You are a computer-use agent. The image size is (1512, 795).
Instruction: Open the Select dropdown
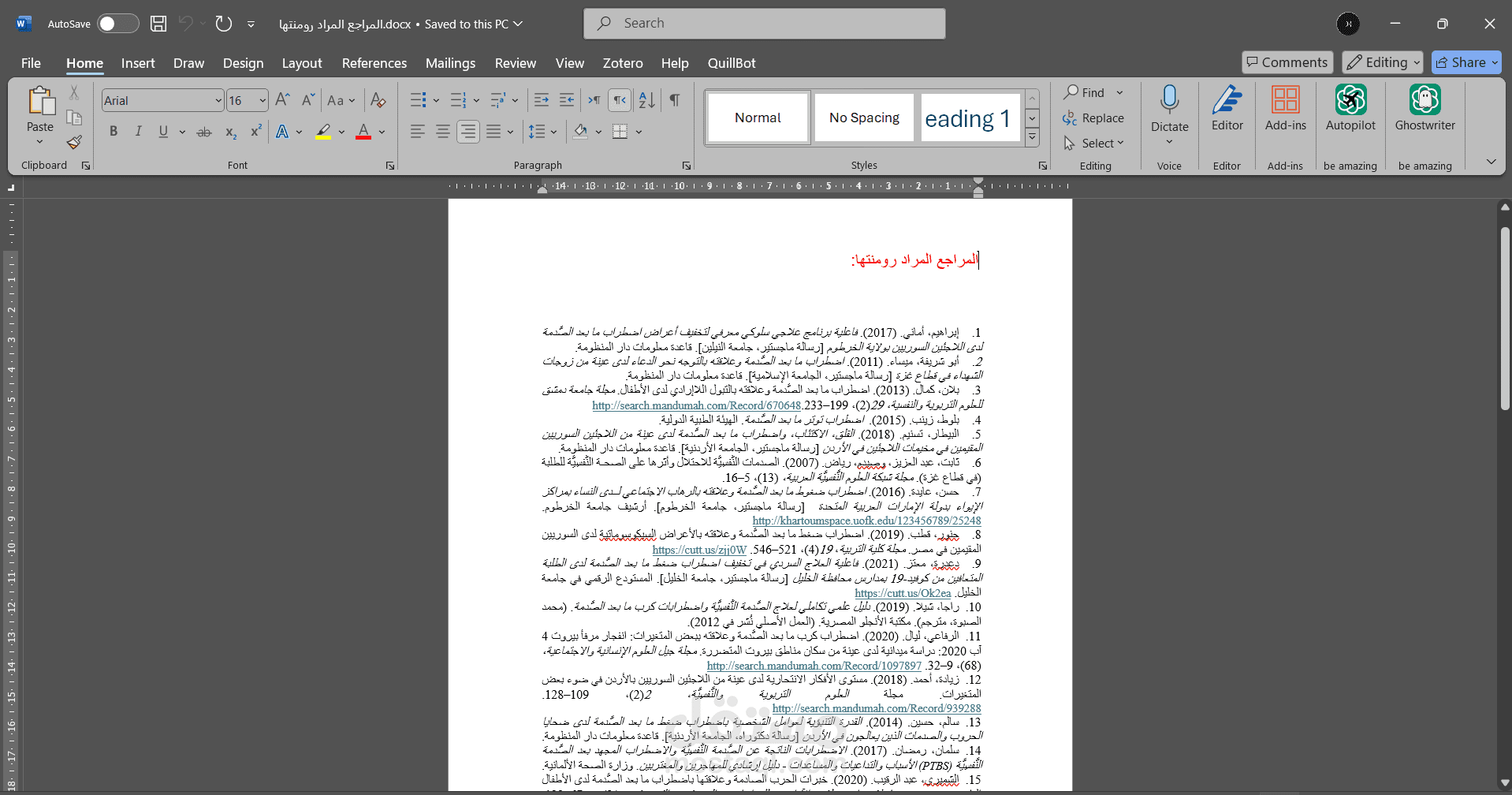click(x=1093, y=143)
